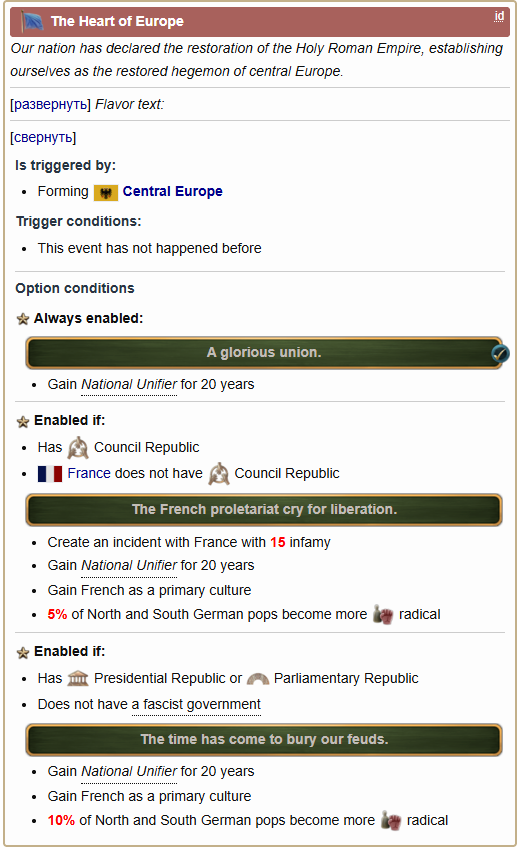
Task: Select 'A glorious union.' option button
Action: (264, 353)
